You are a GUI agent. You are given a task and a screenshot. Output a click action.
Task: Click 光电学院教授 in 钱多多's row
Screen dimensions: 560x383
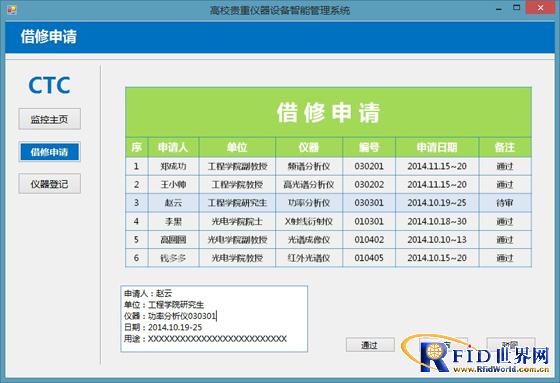click(x=237, y=258)
